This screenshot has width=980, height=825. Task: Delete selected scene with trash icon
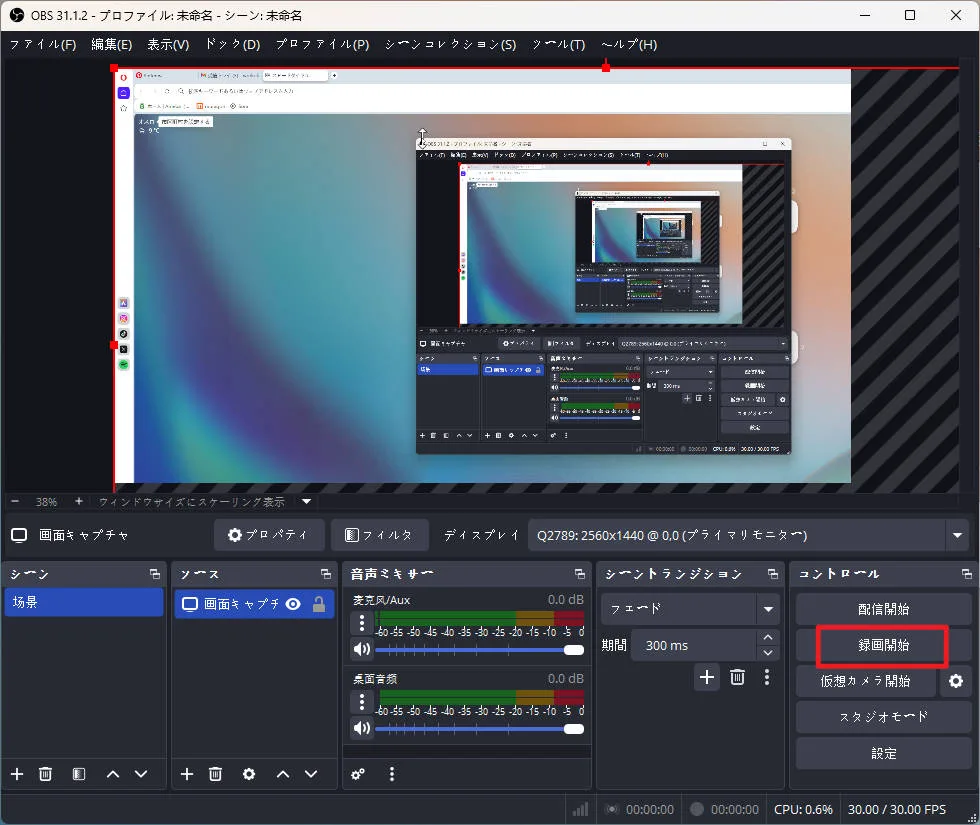pyautogui.click(x=45, y=774)
